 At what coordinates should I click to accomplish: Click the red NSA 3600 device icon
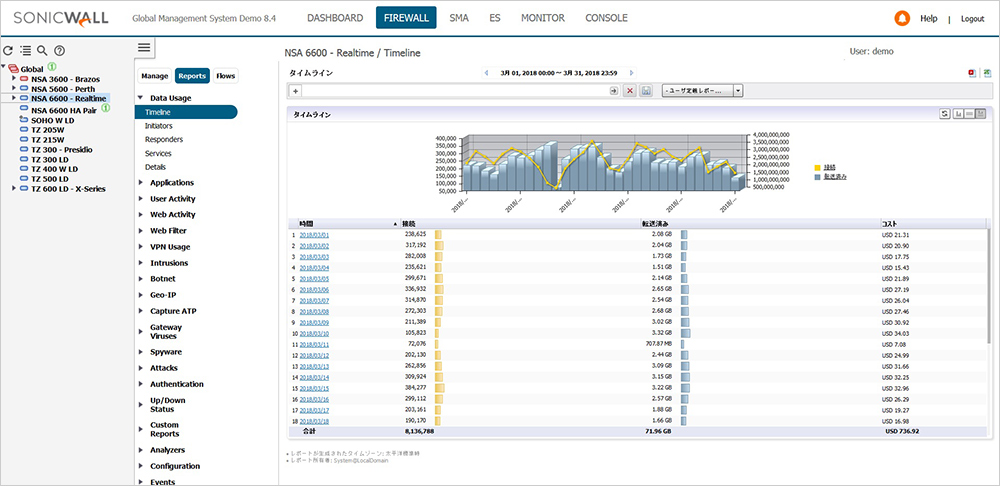tap(24, 78)
